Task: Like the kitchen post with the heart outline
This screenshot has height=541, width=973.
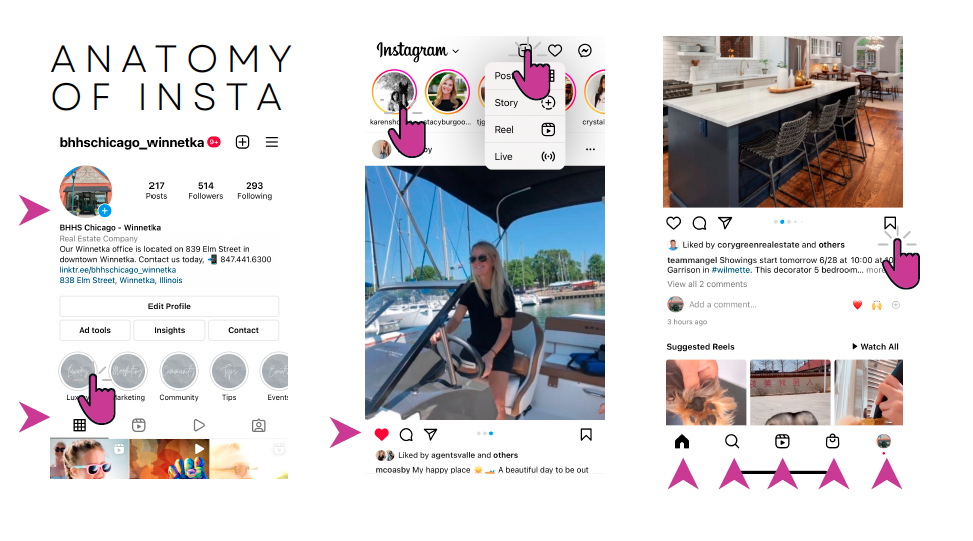Action: point(673,223)
